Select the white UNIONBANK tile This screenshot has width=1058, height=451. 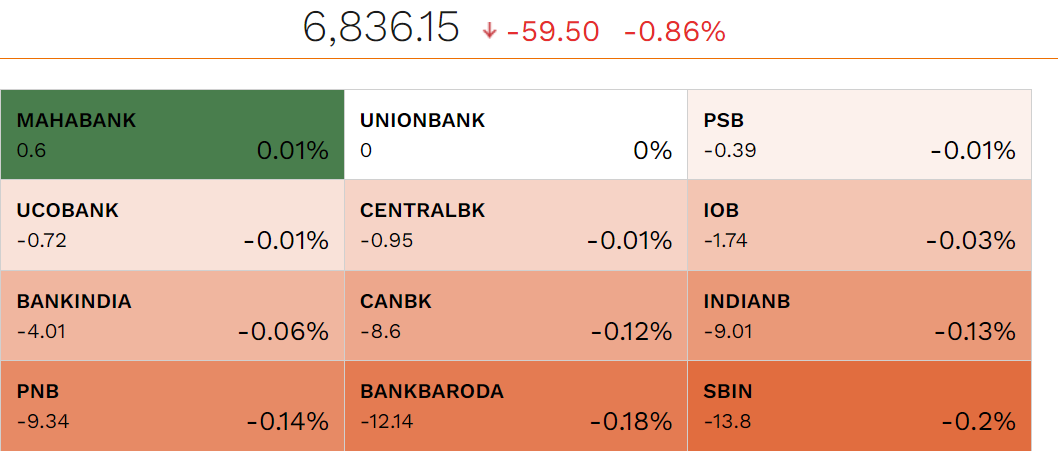pos(515,135)
